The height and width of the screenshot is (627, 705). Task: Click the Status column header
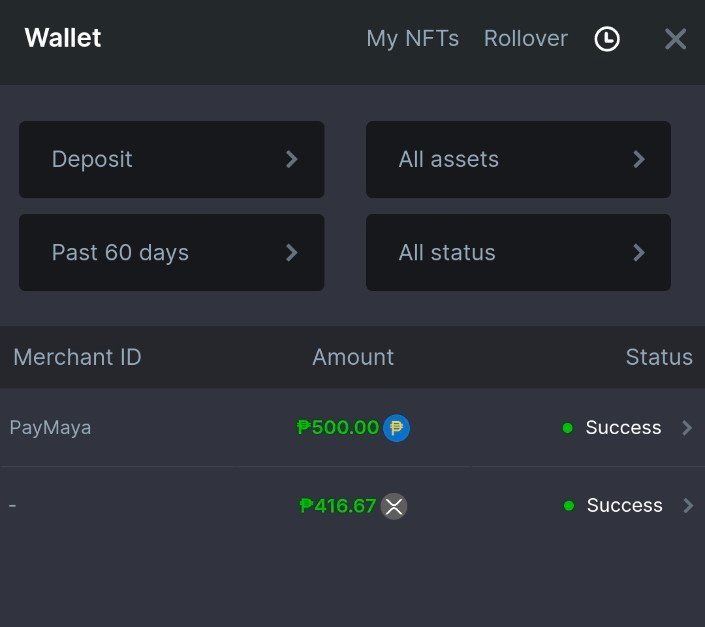pos(658,357)
